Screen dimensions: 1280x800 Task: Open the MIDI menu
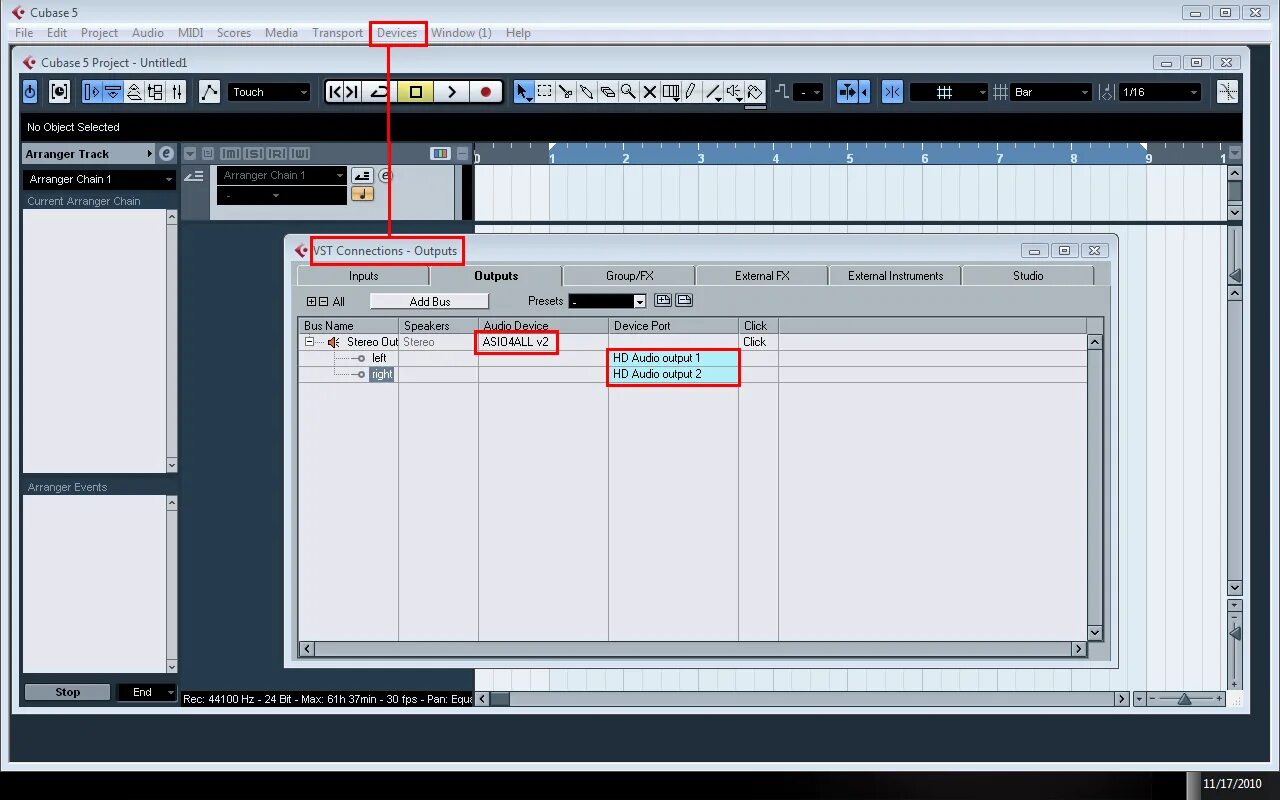pyautogui.click(x=190, y=33)
